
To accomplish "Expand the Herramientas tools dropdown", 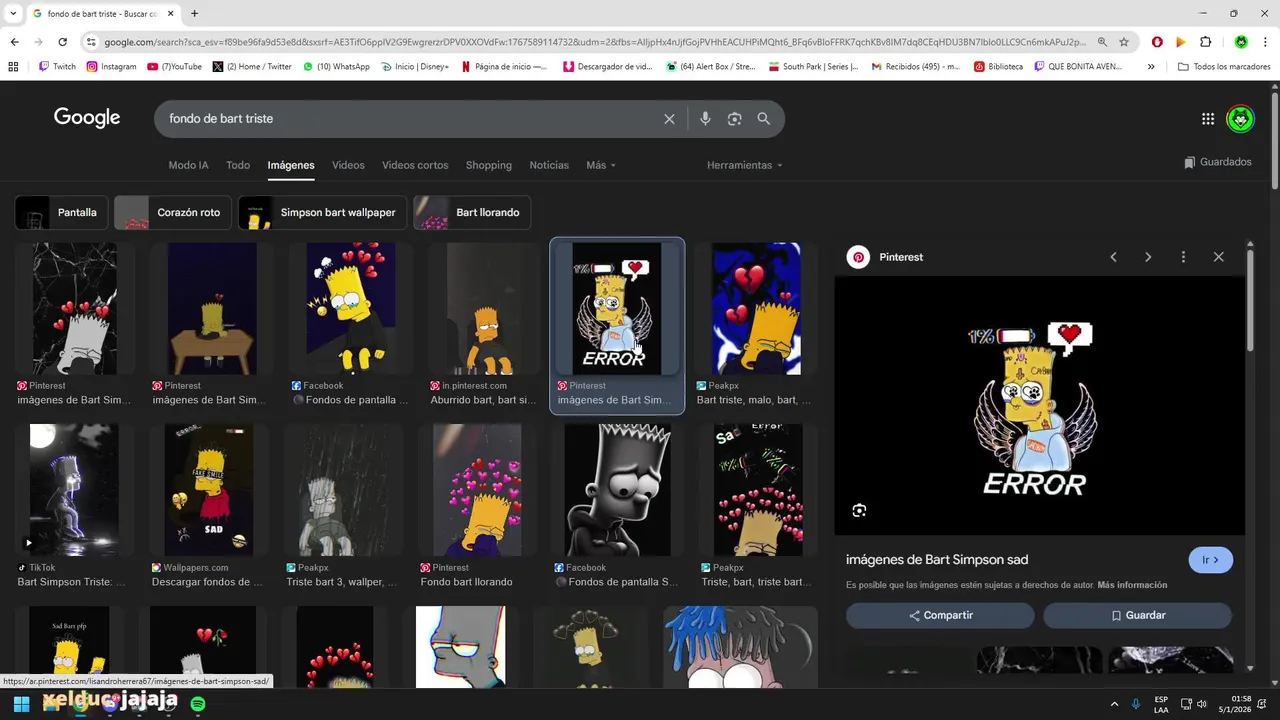I will click(x=745, y=165).
